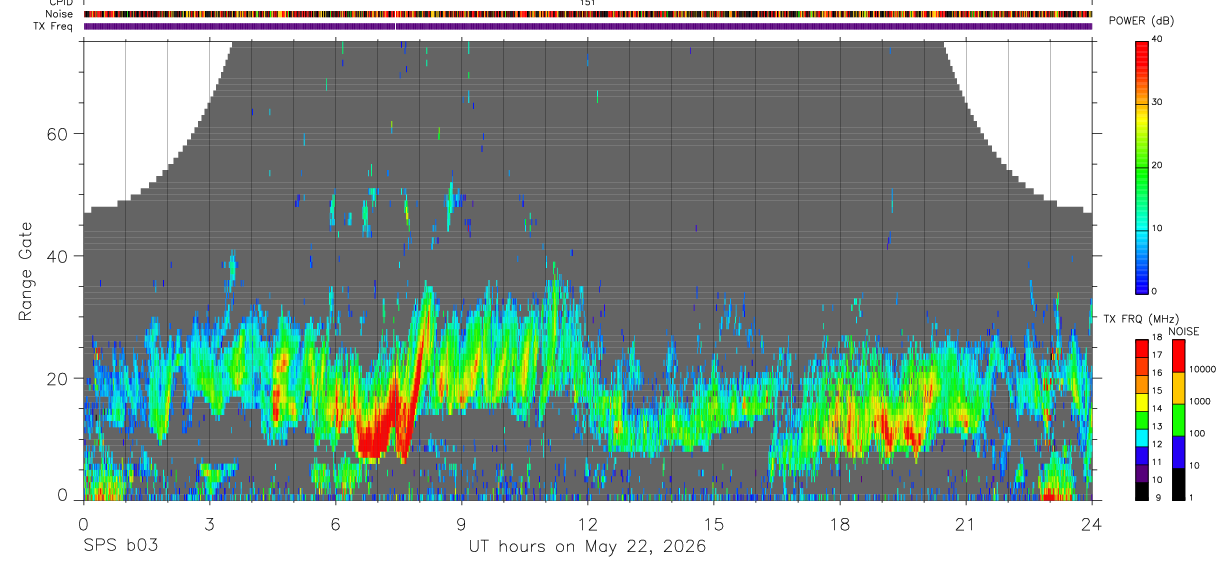This screenshot has width=1228, height=567.
Task: Click the Range Gate axis title
Action: (x=26, y=271)
